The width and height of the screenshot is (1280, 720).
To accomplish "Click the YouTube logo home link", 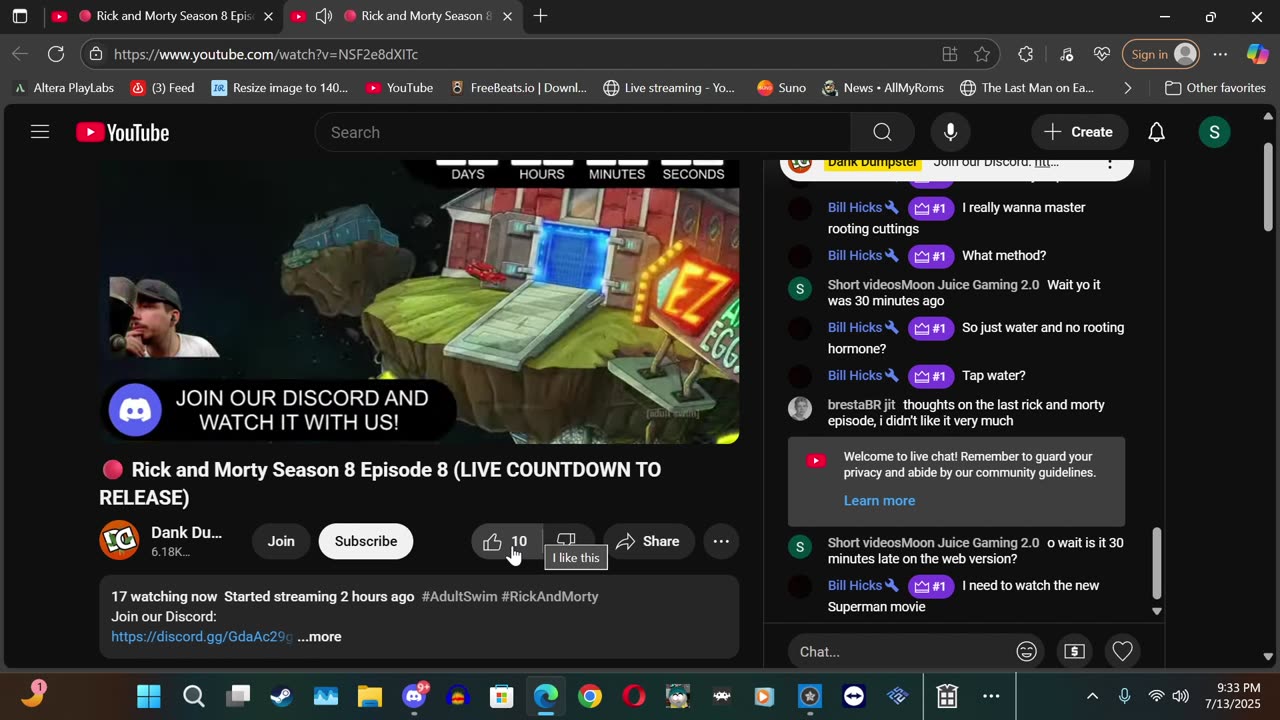I will click(x=123, y=132).
